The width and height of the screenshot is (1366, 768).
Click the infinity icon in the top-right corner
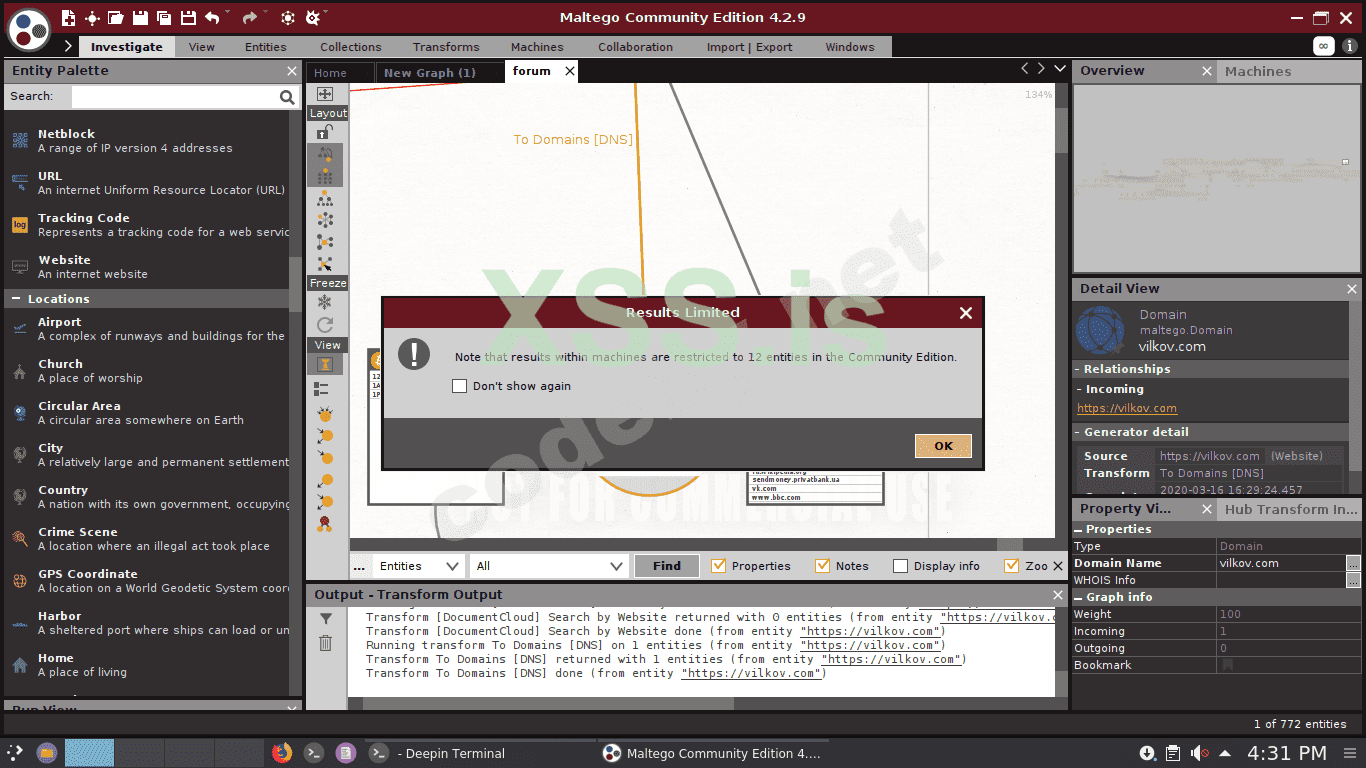[x=1324, y=46]
